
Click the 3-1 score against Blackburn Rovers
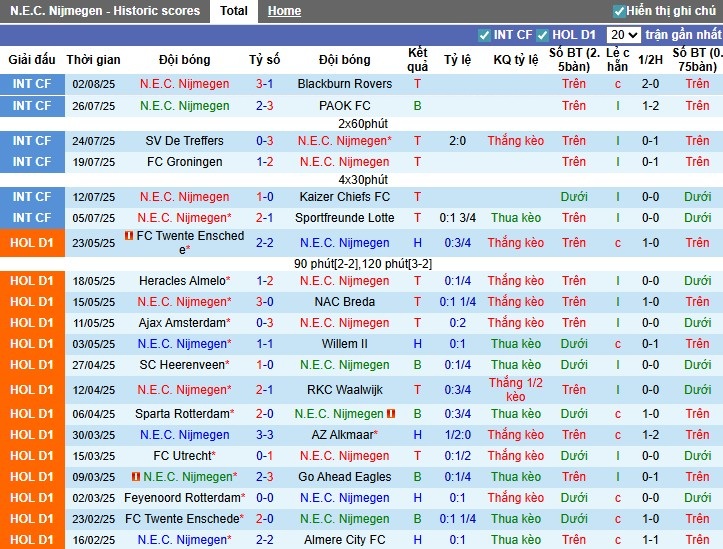click(x=264, y=84)
